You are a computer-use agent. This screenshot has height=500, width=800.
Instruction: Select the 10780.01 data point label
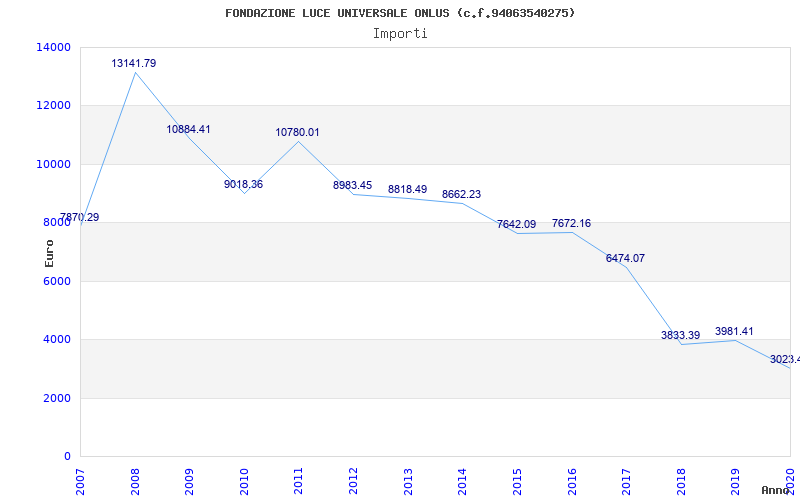click(x=297, y=132)
